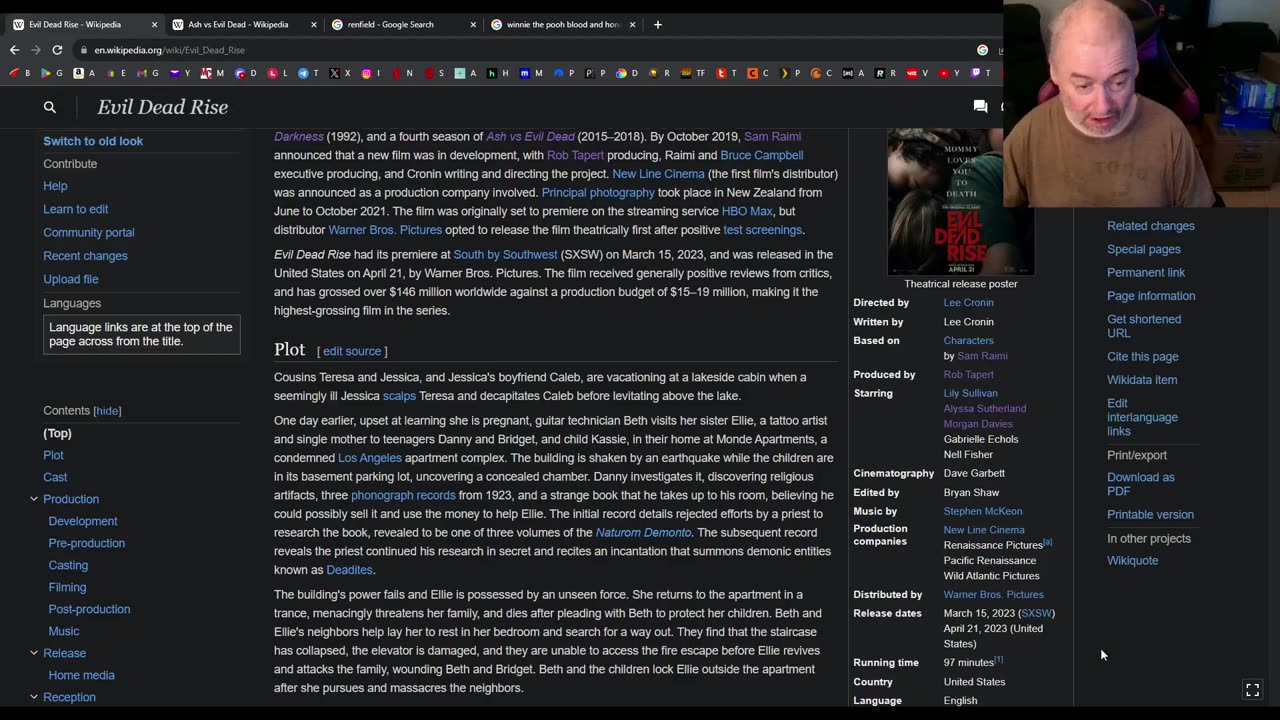Open the Twitch bookmark icon
Image resolution: width=1280 pixels, height=720 pixels.
(976, 73)
